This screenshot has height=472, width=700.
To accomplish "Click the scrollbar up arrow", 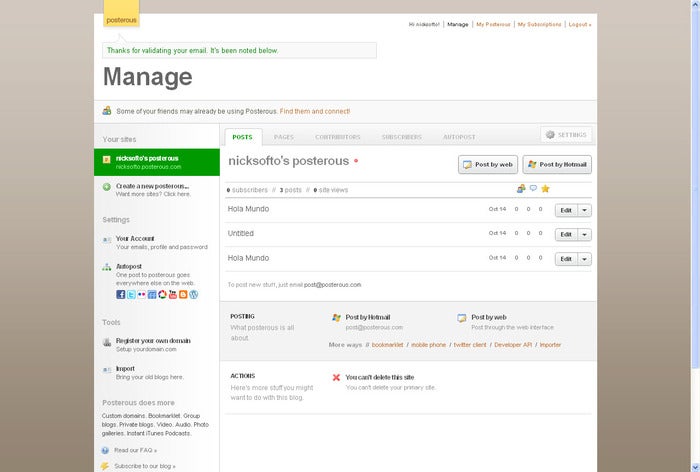I will coord(696,3).
